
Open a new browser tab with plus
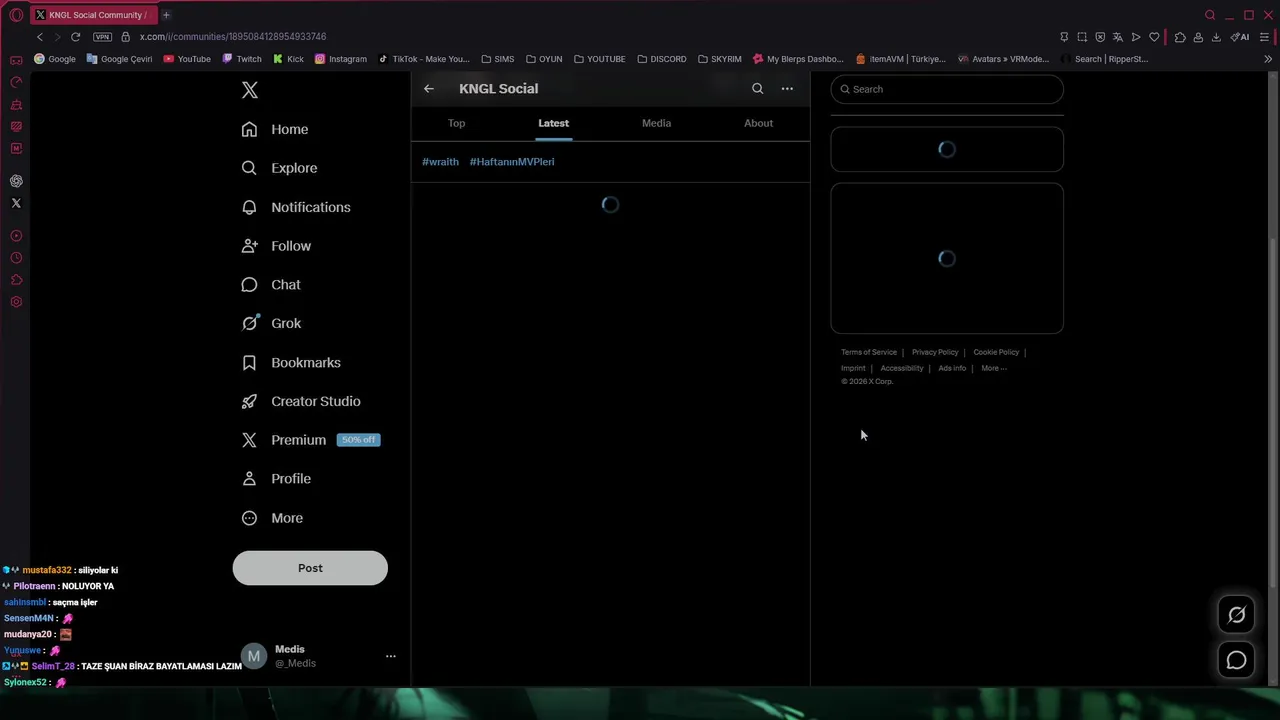166,15
